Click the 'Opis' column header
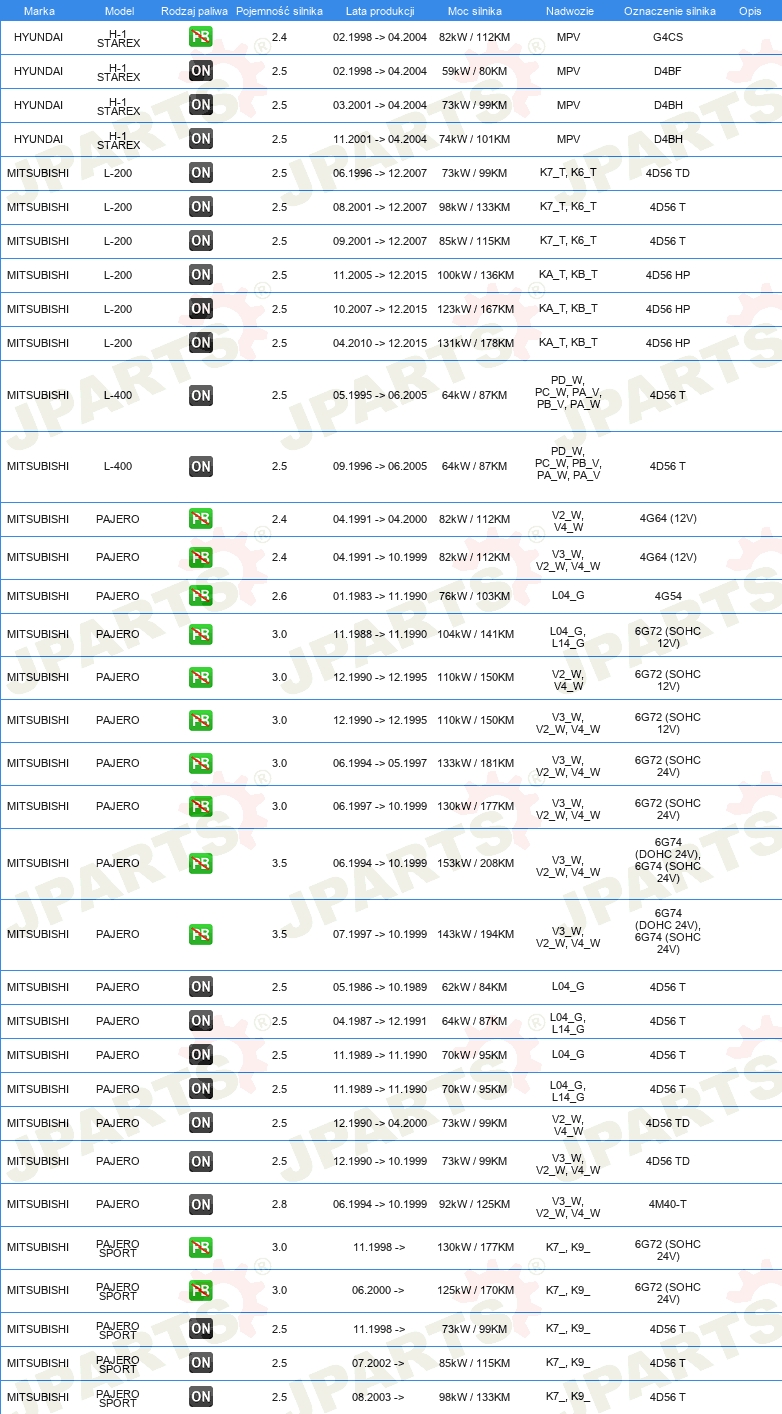782x1414 pixels. [750, 11]
